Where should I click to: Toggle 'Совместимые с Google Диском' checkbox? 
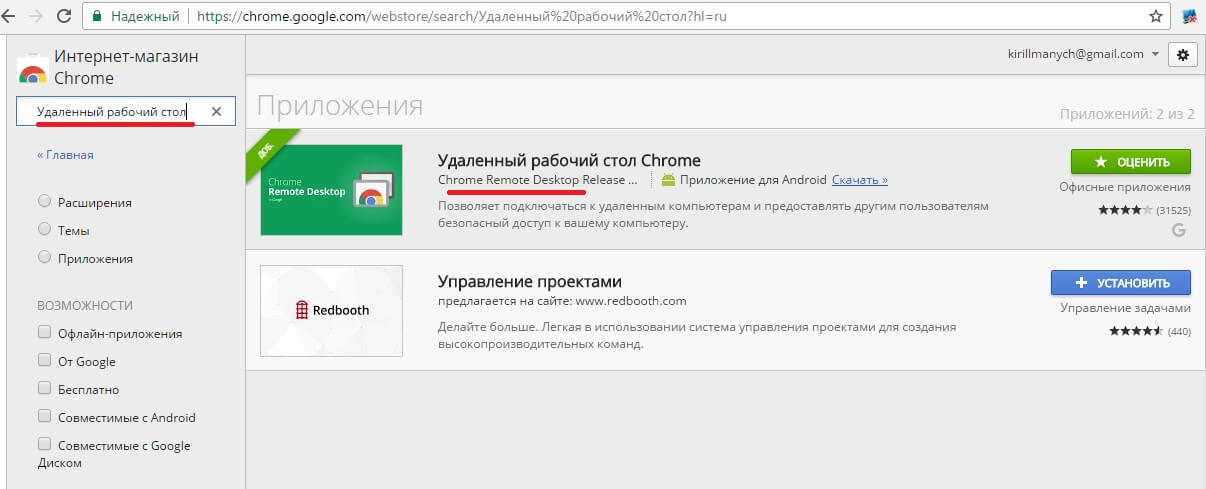pyautogui.click(x=44, y=444)
